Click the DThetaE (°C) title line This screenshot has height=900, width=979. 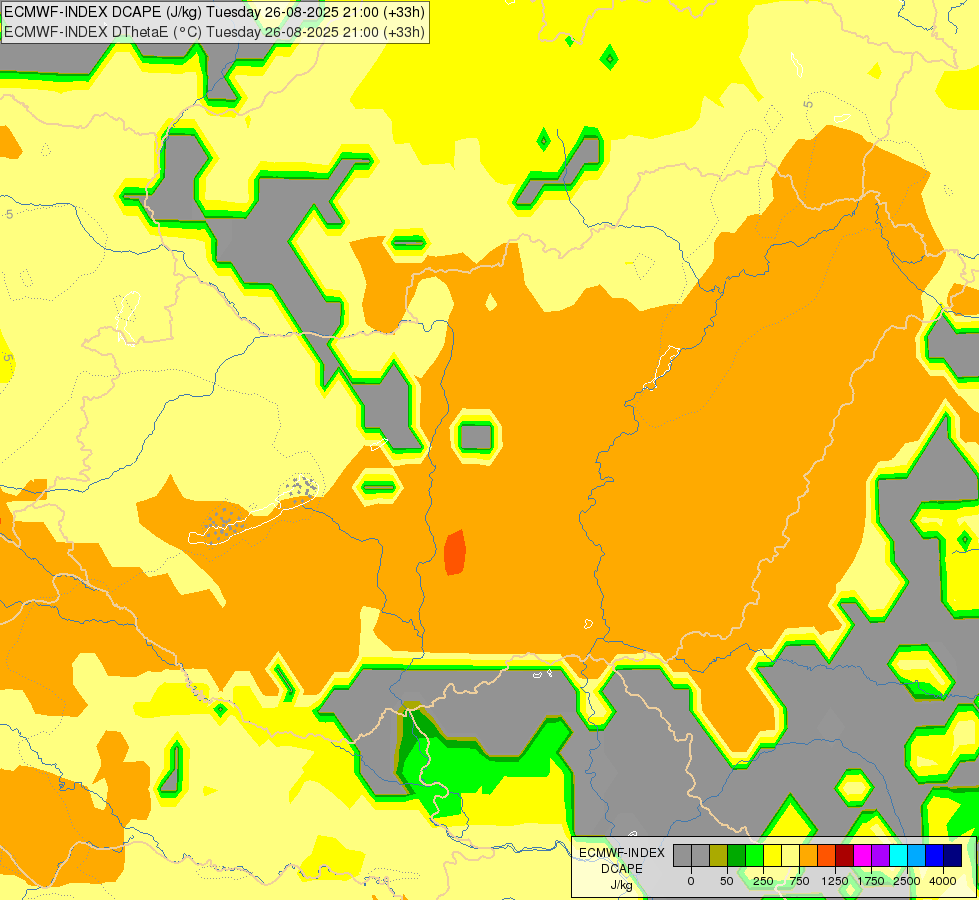pyautogui.click(x=214, y=32)
